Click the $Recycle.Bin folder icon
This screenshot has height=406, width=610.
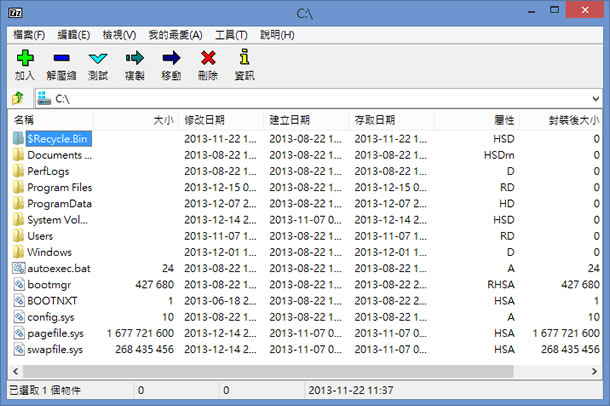click(x=18, y=138)
